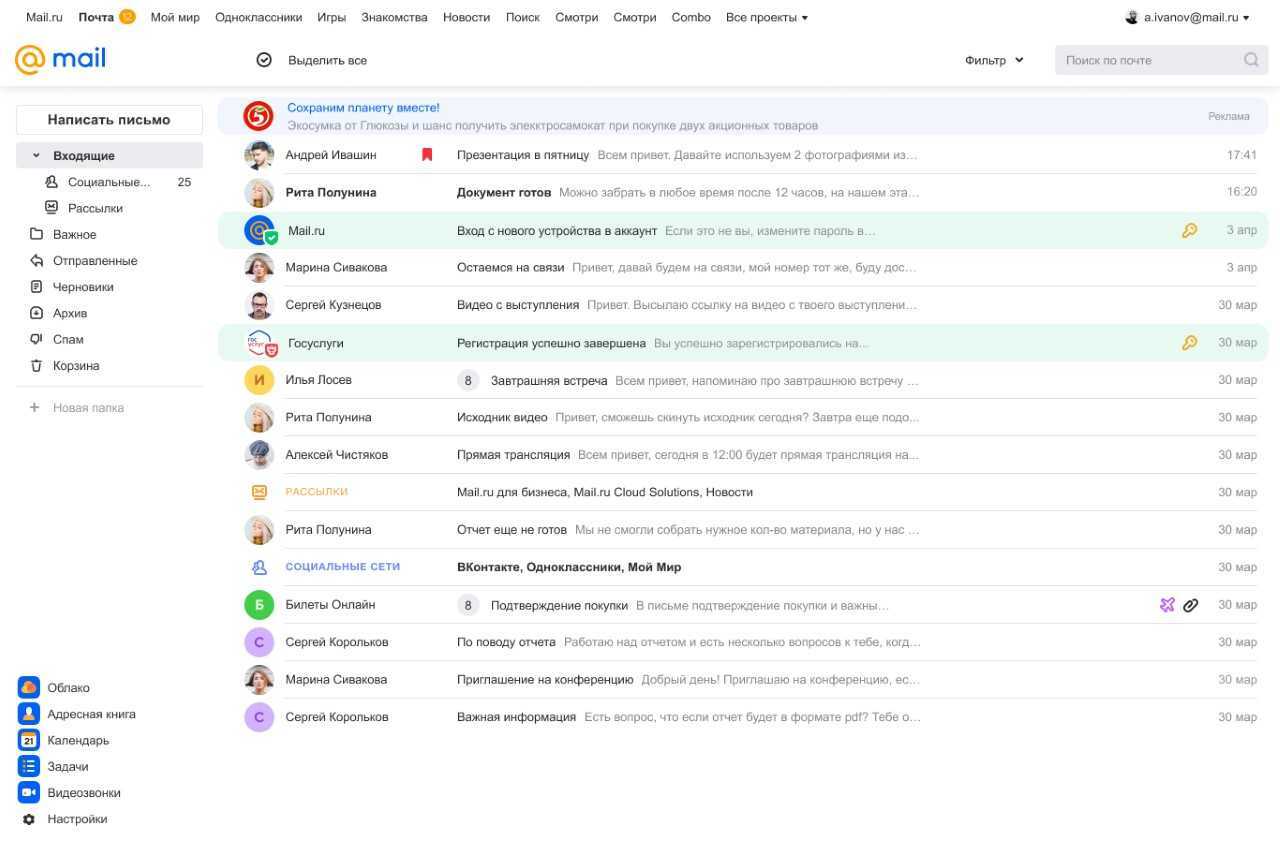Open Поиск link in top navigation

[522, 17]
